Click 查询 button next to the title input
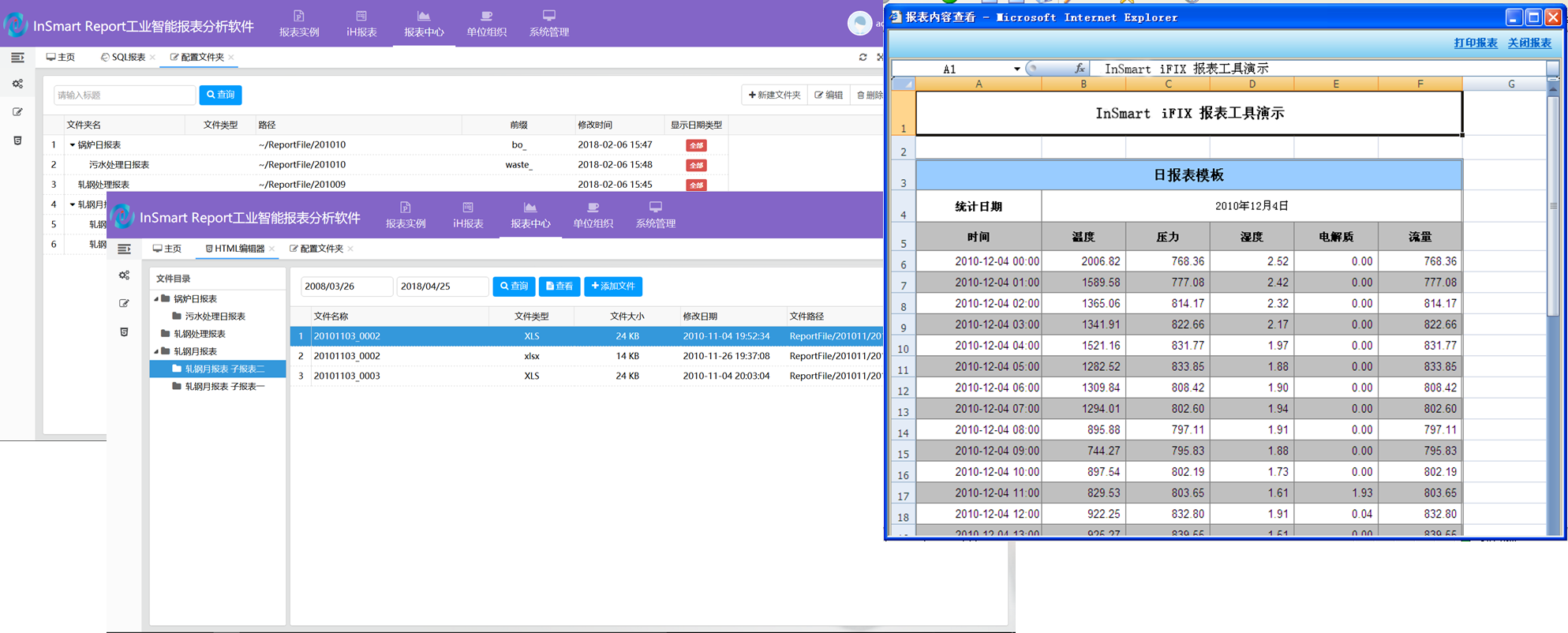This screenshot has width=1568, height=633. point(221,95)
